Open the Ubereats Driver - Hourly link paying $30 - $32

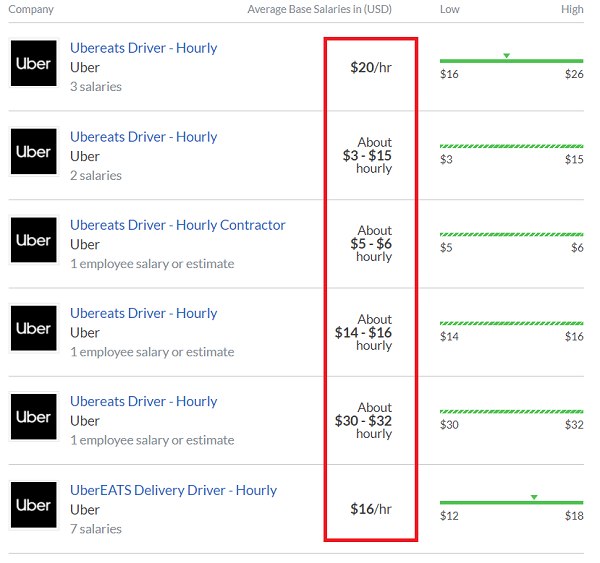[x=143, y=401]
